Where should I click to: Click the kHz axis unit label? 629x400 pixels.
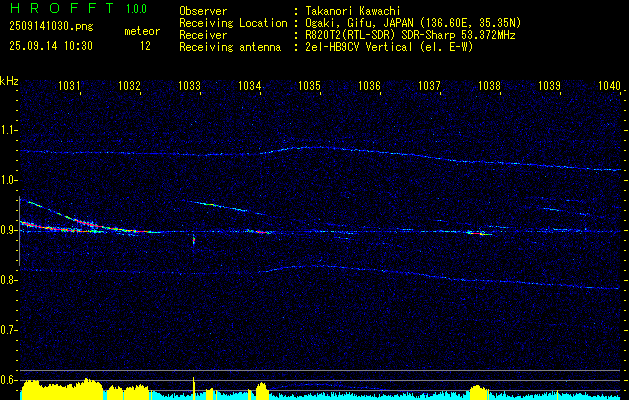[x=9, y=81]
